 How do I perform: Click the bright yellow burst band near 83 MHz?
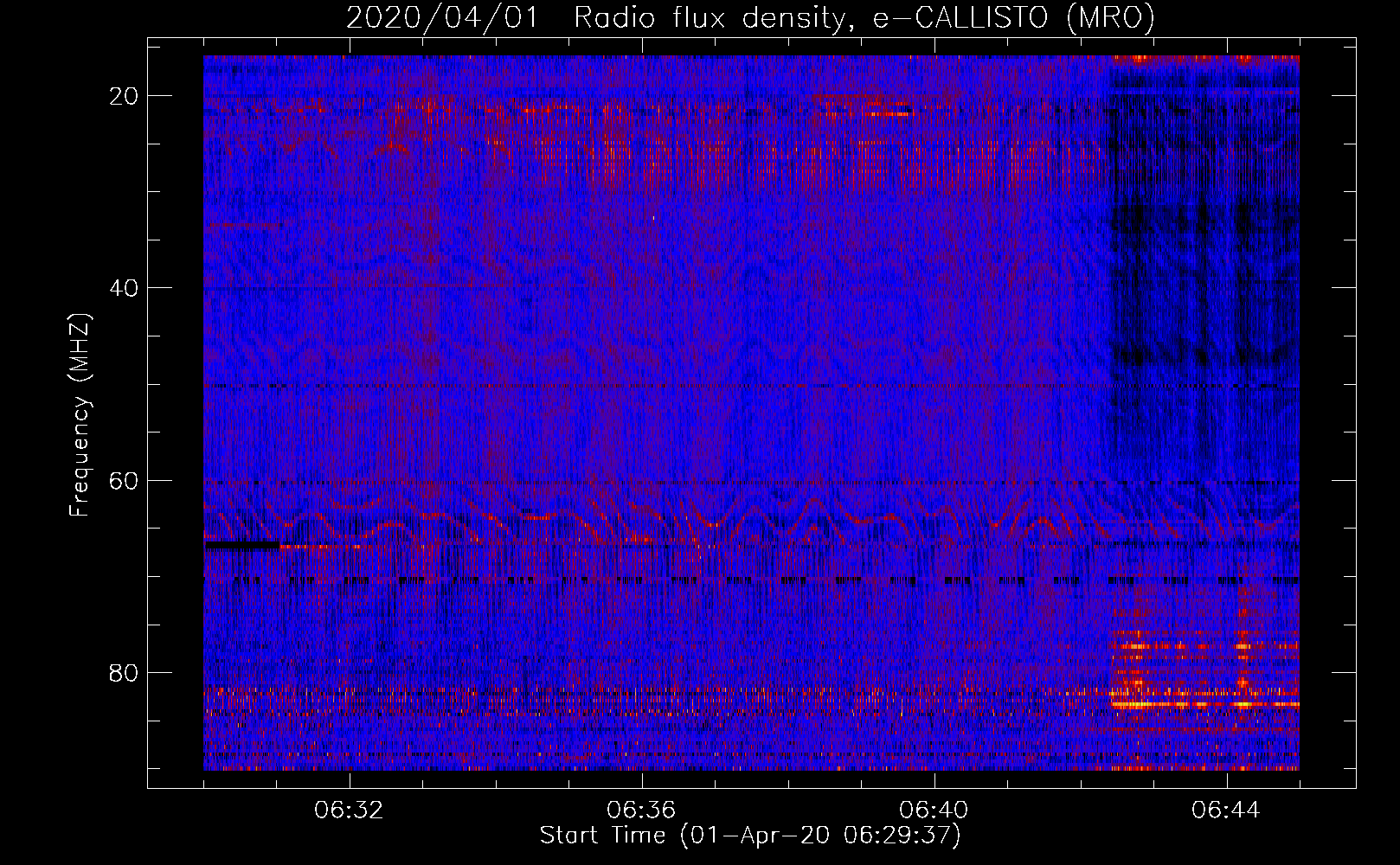[x=1205, y=704]
